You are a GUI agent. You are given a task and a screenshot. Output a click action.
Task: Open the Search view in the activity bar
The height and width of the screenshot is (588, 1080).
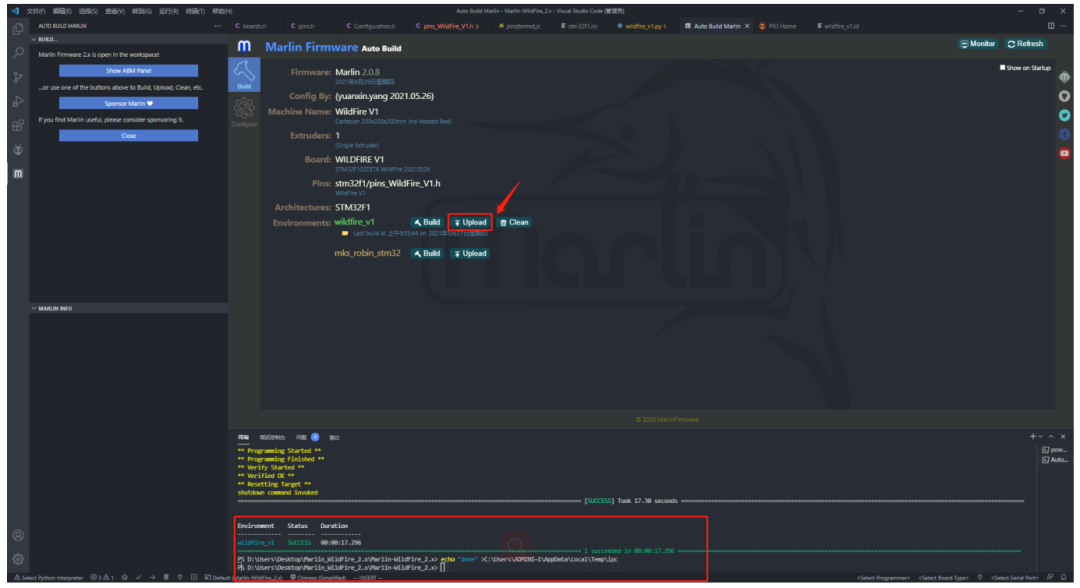[x=18, y=53]
